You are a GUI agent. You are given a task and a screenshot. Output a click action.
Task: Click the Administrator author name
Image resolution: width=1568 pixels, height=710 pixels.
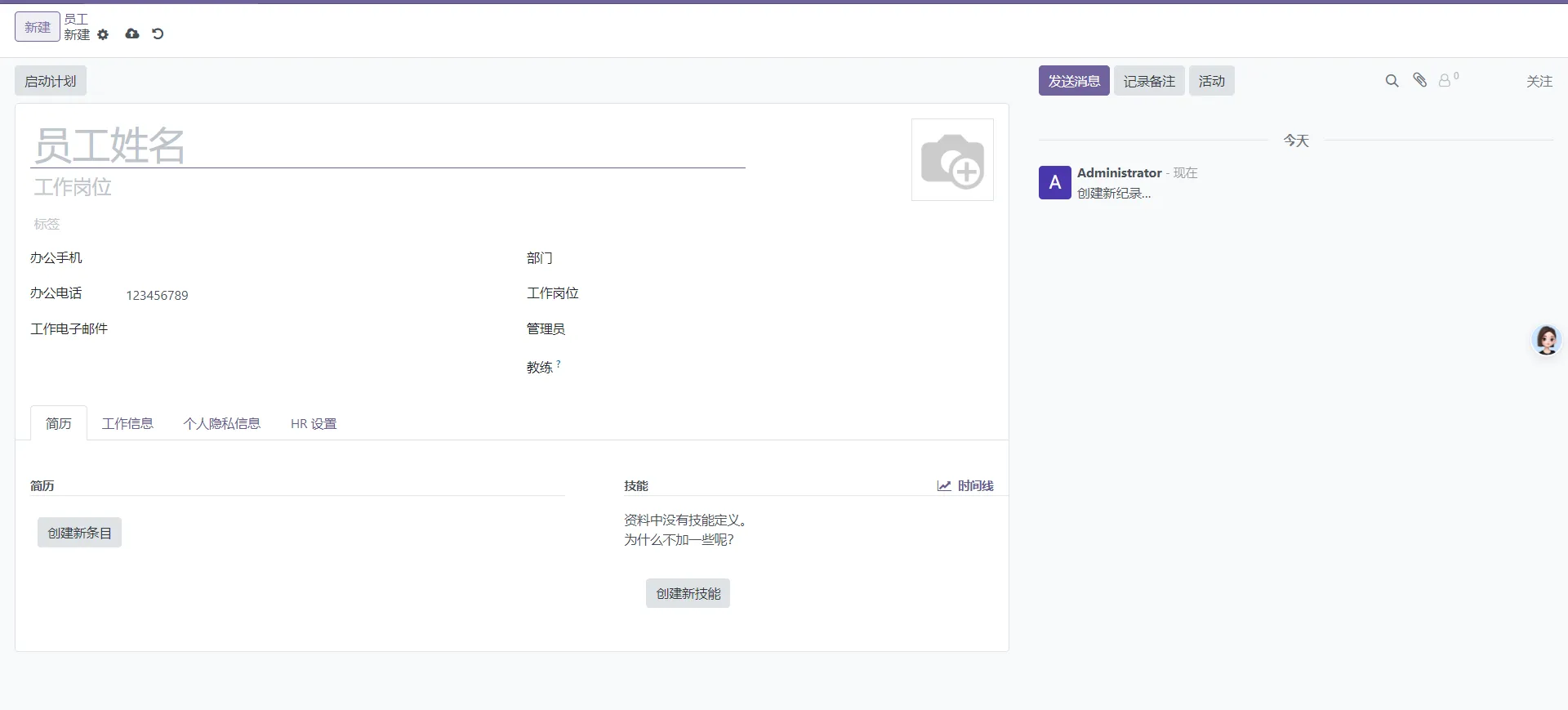tap(1119, 172)
